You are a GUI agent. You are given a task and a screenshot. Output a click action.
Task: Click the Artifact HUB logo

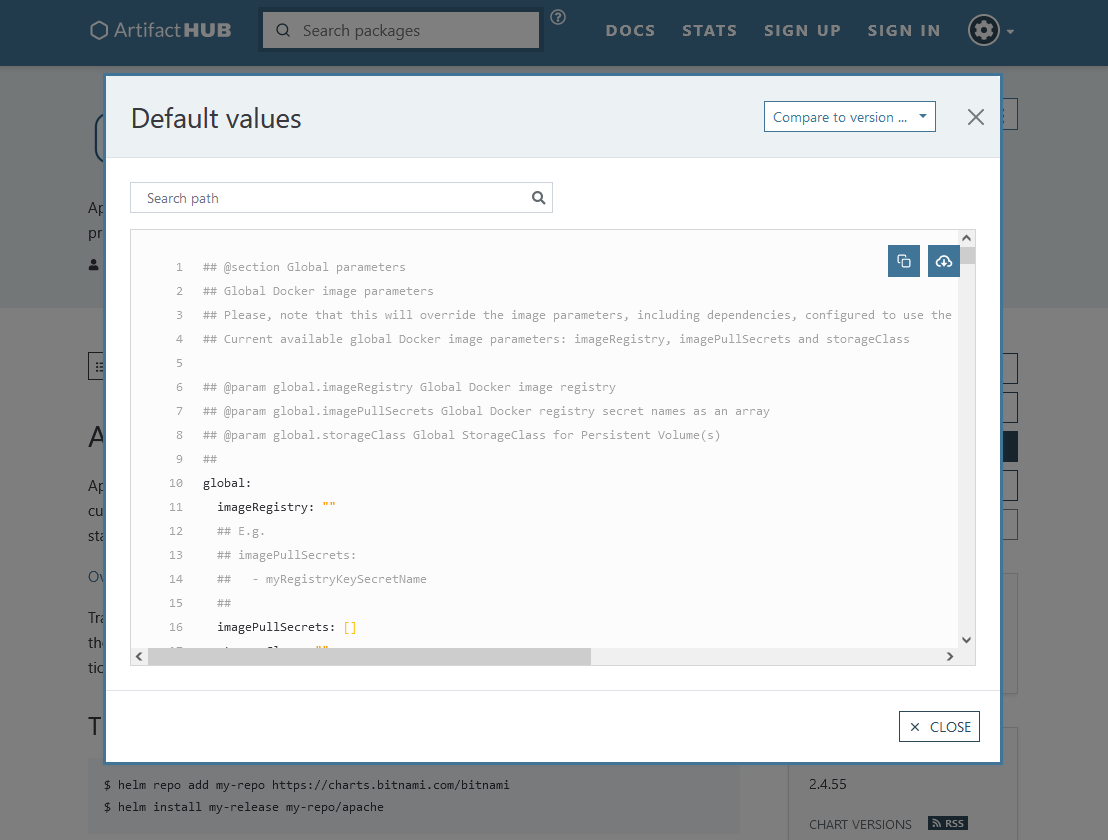coord(160,31)
